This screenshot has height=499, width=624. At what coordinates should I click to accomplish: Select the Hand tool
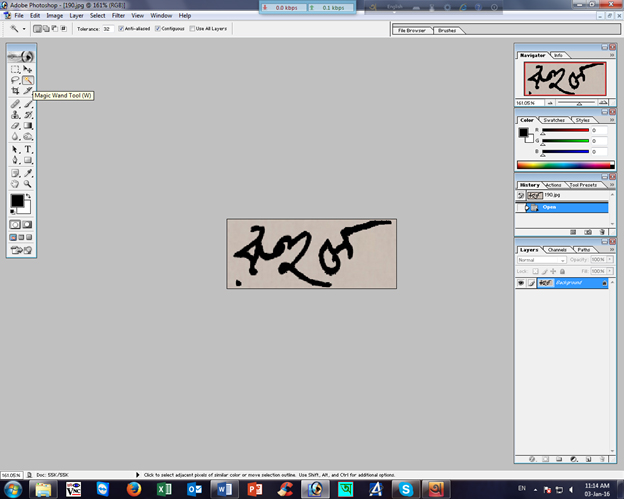click(15, 184)
